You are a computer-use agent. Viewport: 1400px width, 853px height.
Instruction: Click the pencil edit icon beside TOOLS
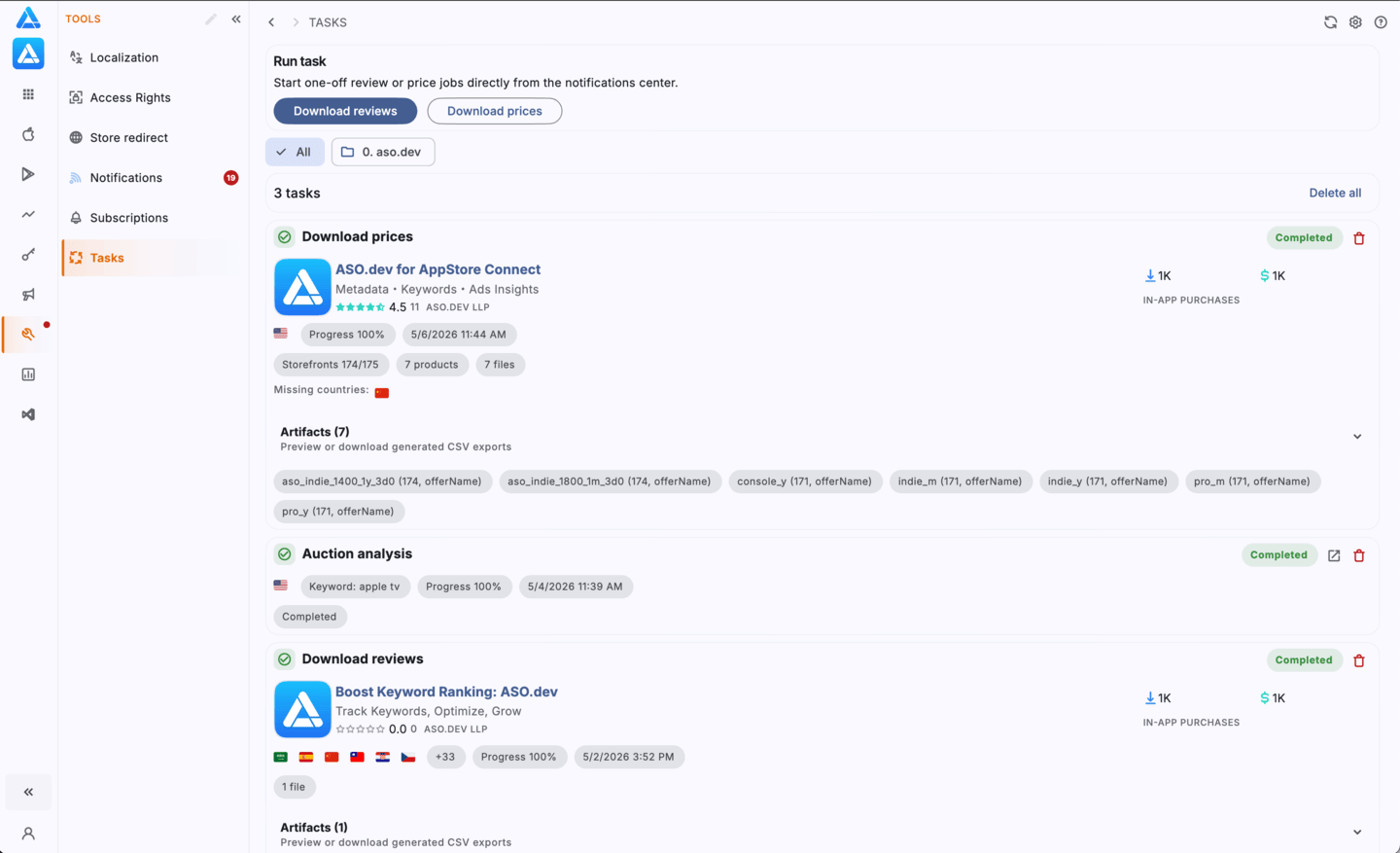coord(211,19)
